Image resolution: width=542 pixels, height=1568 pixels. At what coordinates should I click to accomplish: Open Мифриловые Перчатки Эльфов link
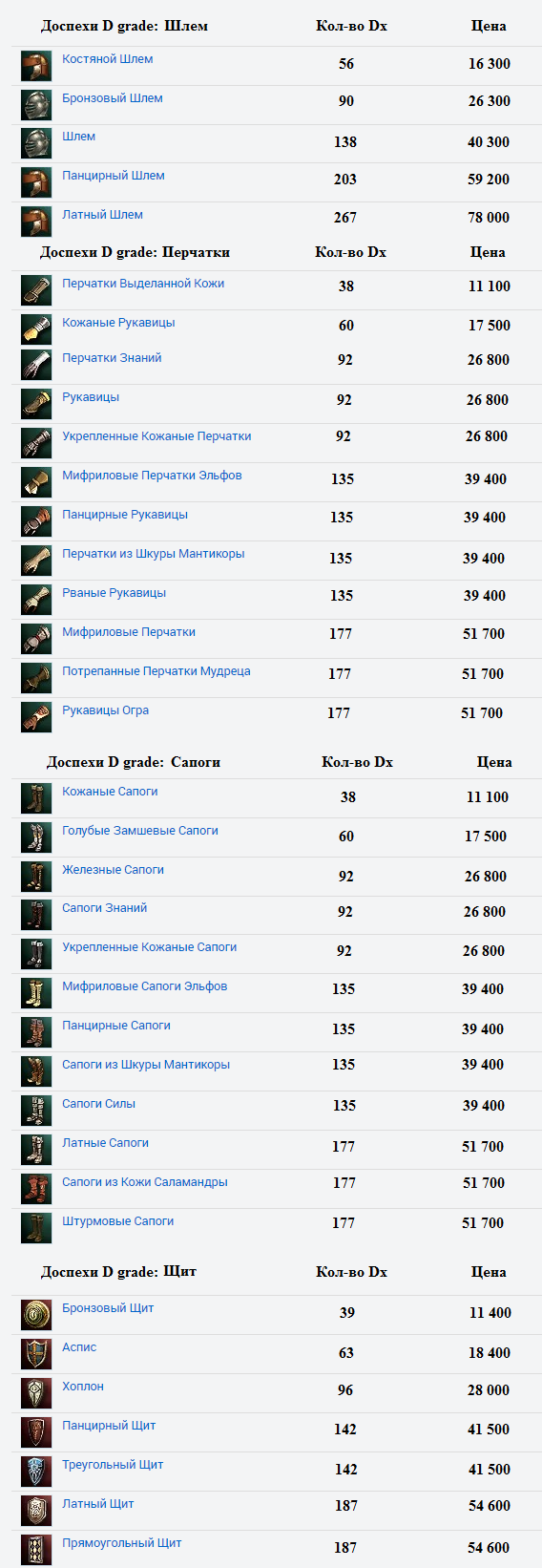tap(152, 476)
